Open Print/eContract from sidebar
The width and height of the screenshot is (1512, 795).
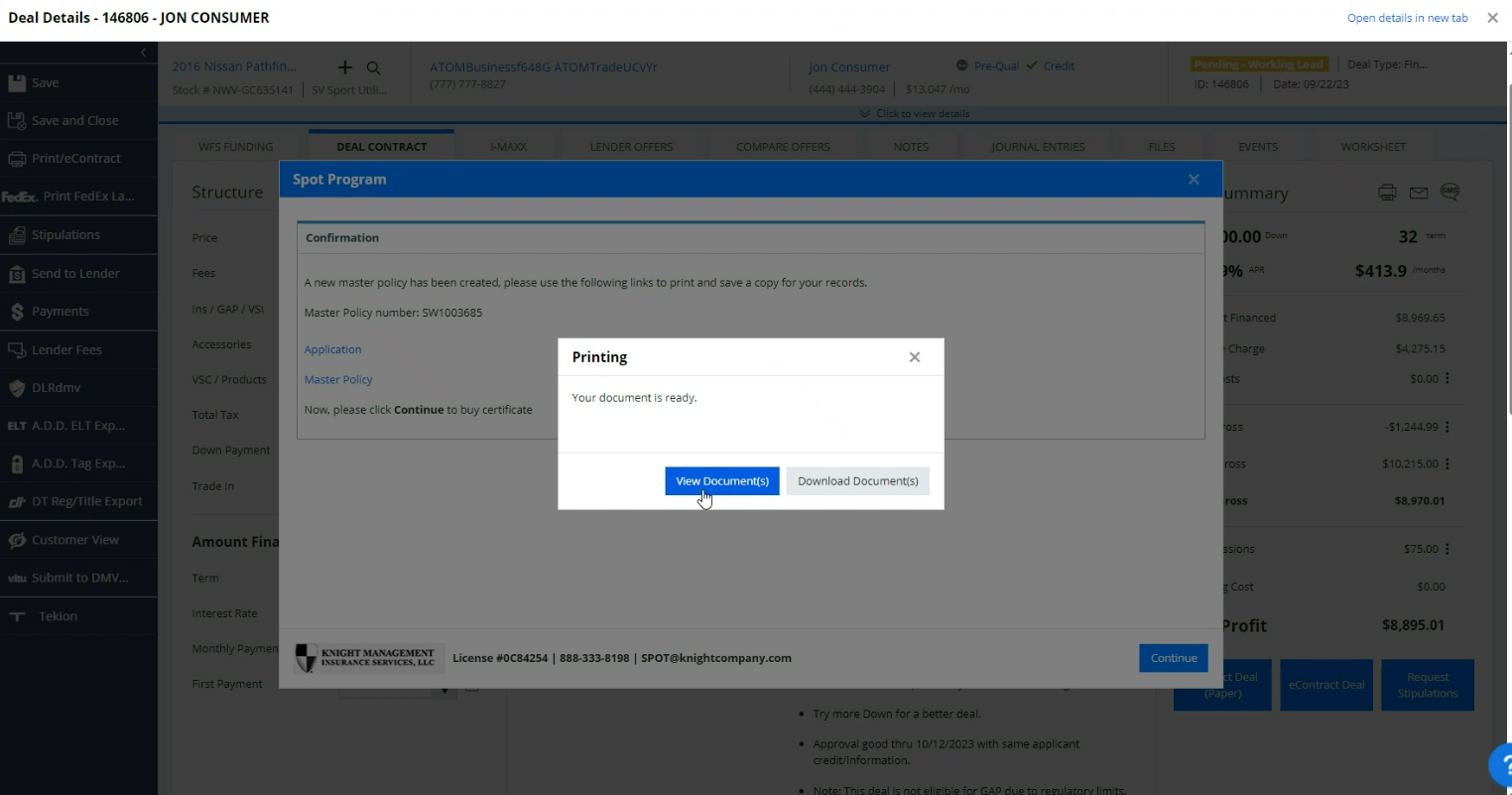[x=78, y=159]
